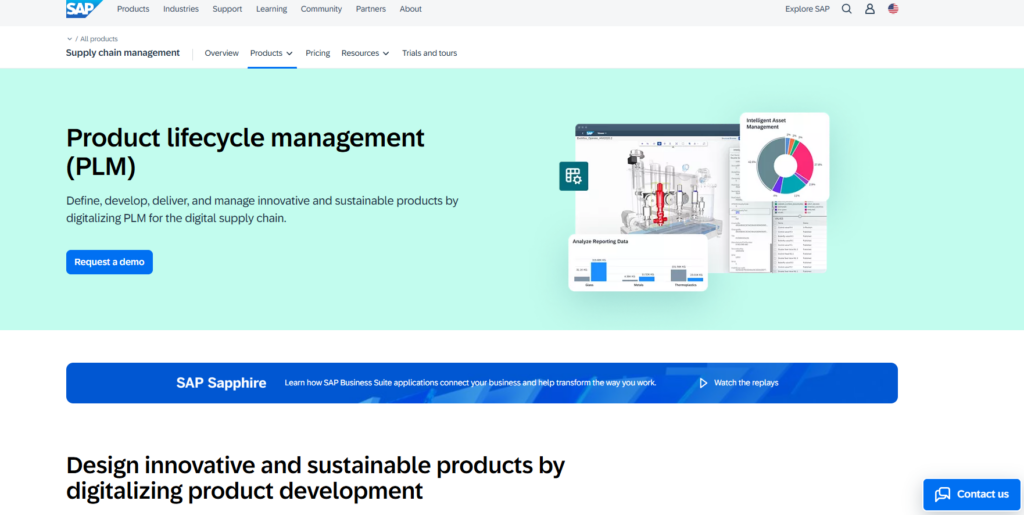The width and height of the screenshot is (1024, 515).
Task: Select the US flag country selector
Action: 893,9
